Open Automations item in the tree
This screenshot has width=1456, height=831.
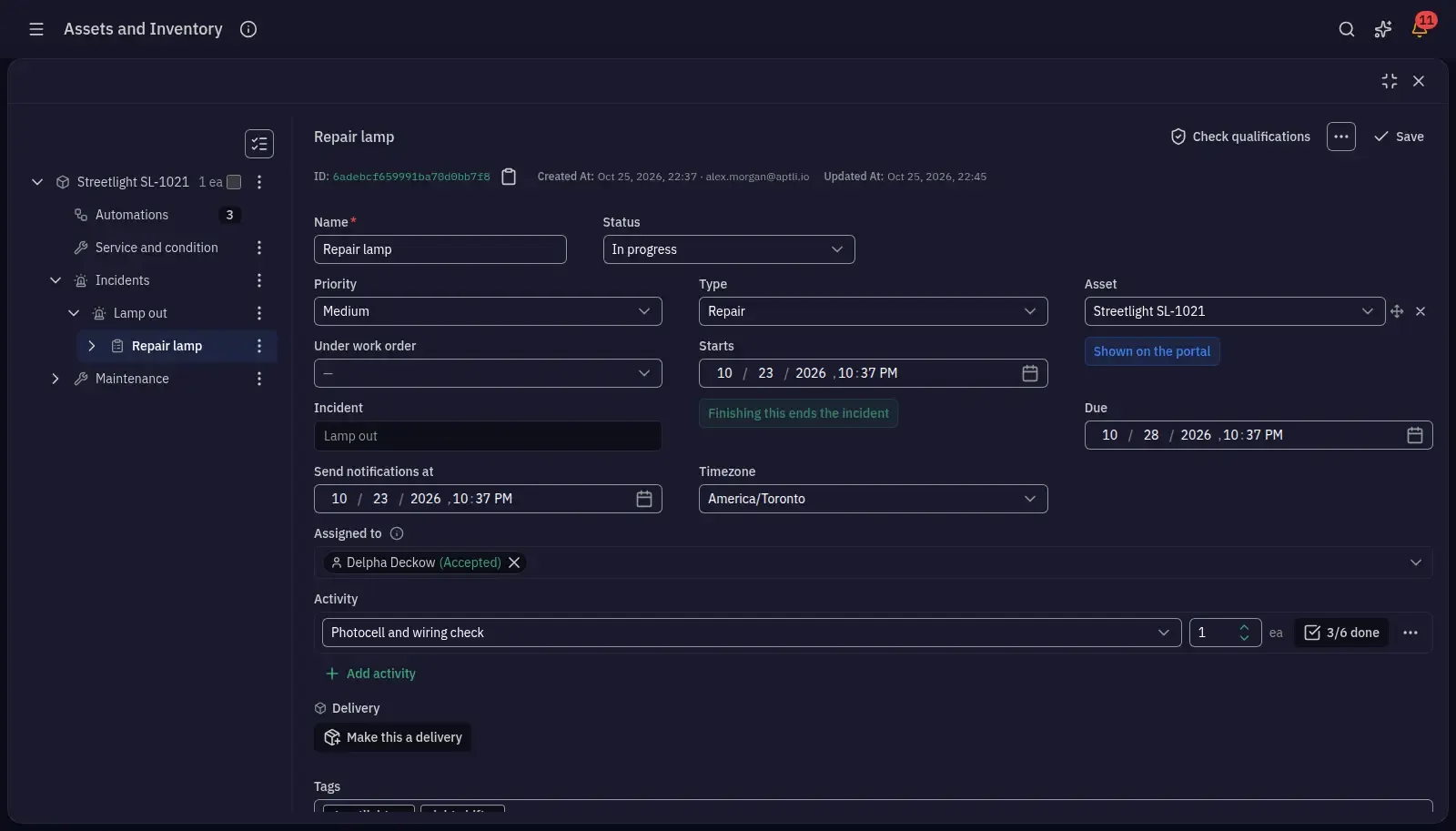132,215
